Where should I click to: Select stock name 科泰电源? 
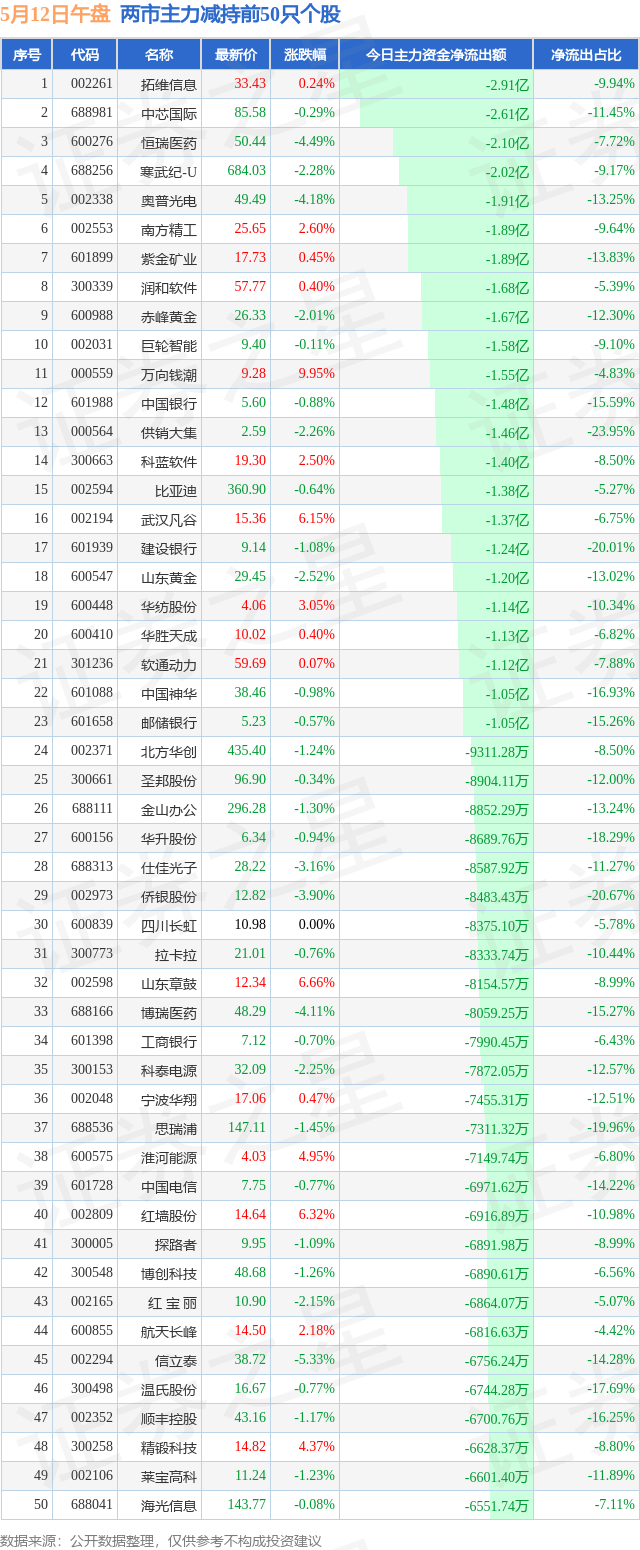169,1070
